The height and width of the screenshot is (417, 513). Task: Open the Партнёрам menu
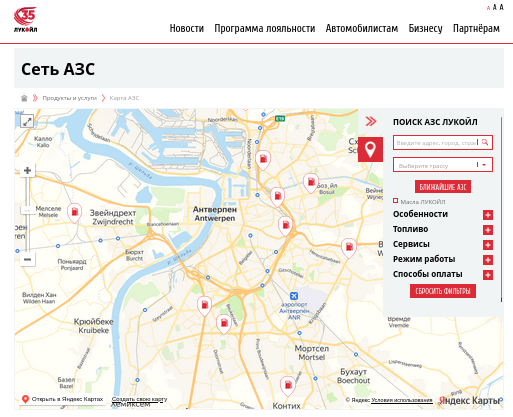click(476, 28)
